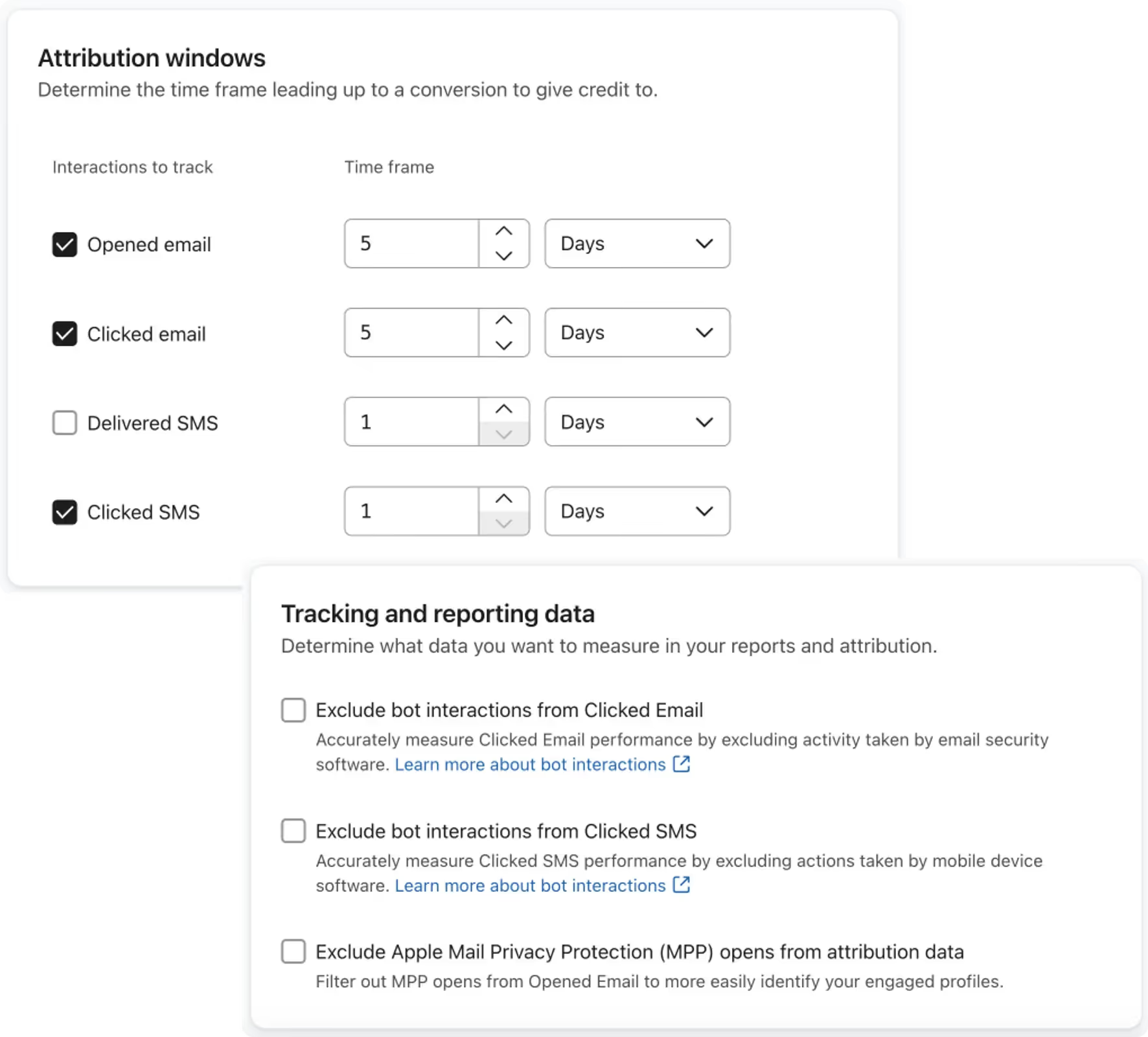Open the Days dropdown for Delivered SMS
The height and width of the screenshot is (1037, 1148).
[x=637, y=422]
